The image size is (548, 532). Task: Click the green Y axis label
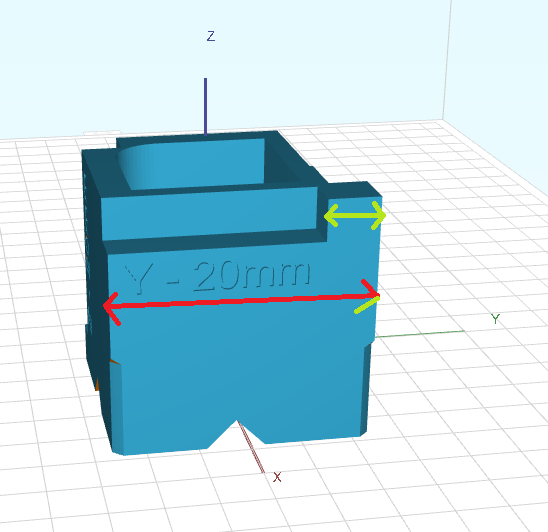coord(495,319)
